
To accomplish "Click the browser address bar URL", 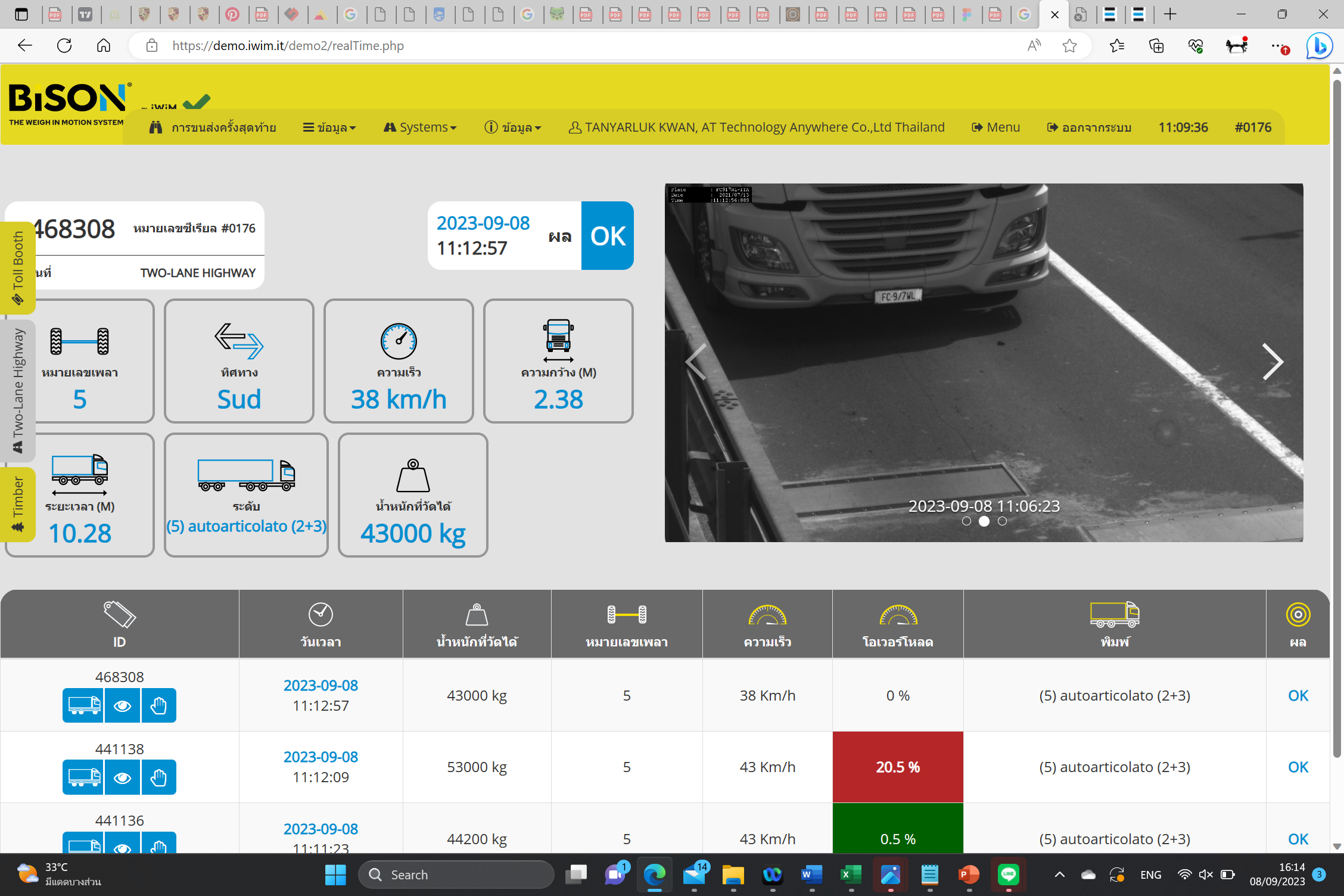I will click(288, 46).
